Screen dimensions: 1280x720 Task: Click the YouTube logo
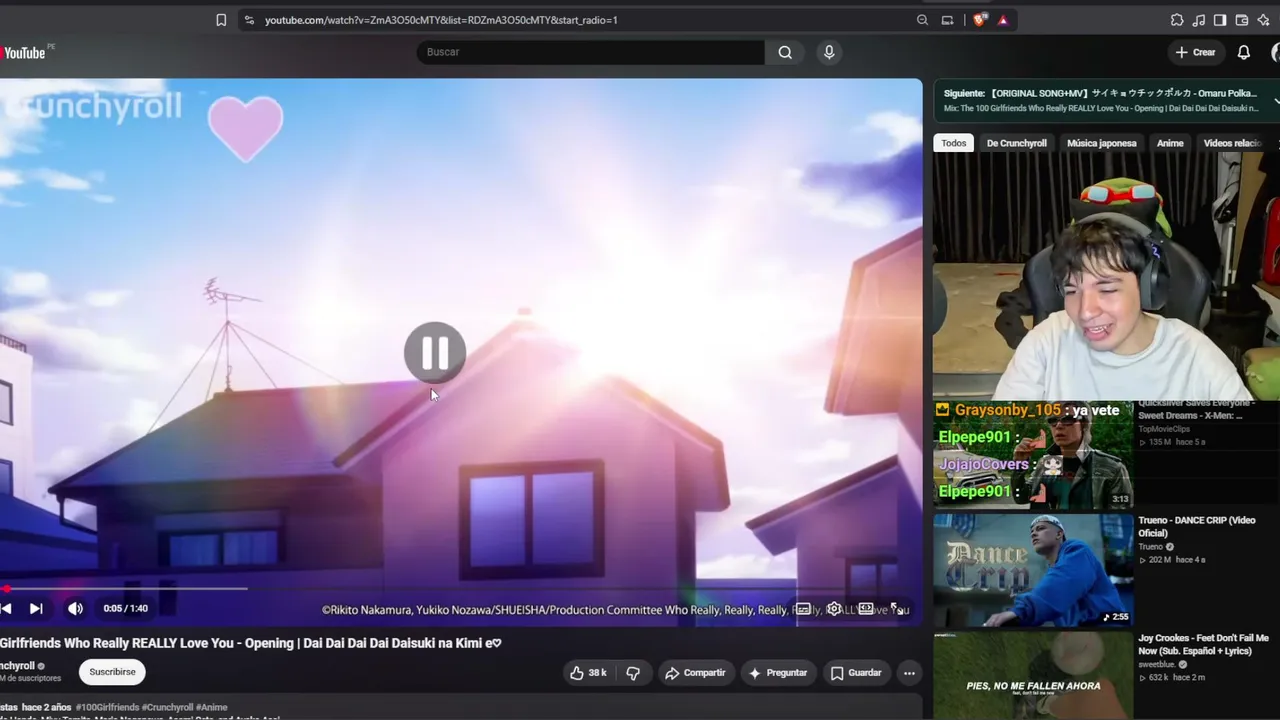point(25,52)
